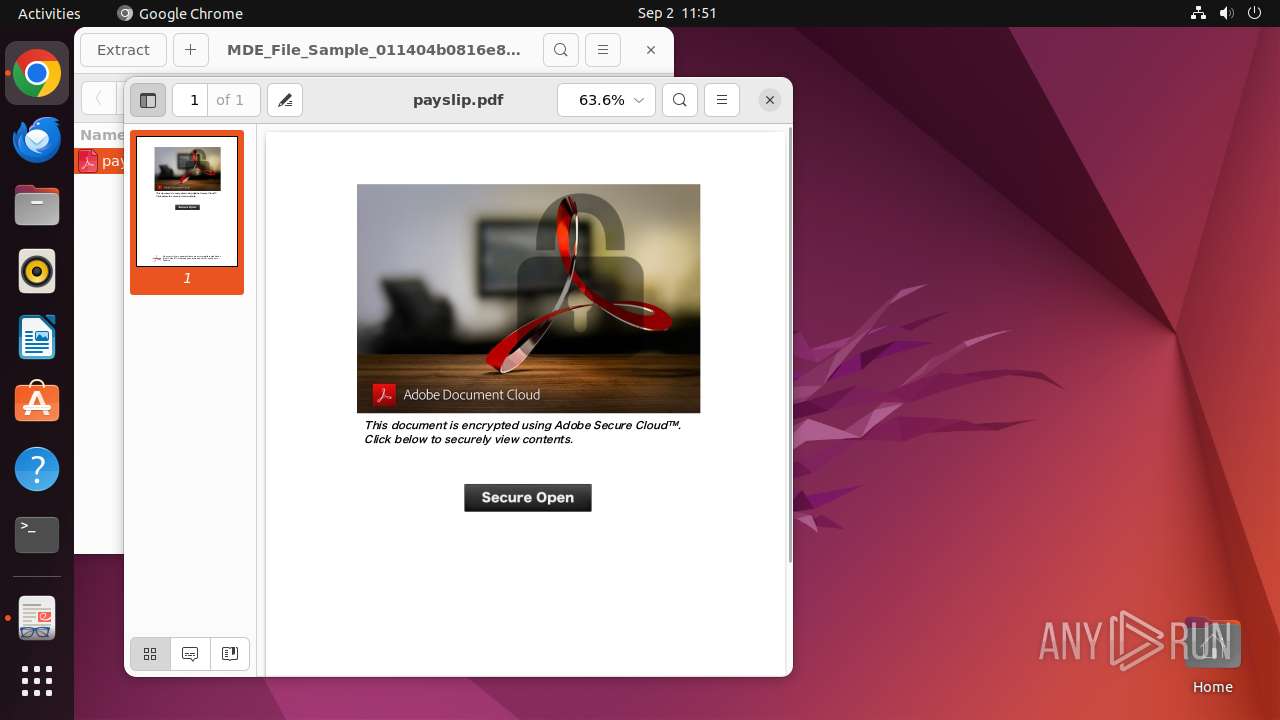Screen dimensions: 1280x720
Task: Click Google Chrome app menu in top bar
Action: (x=180, y=13)
